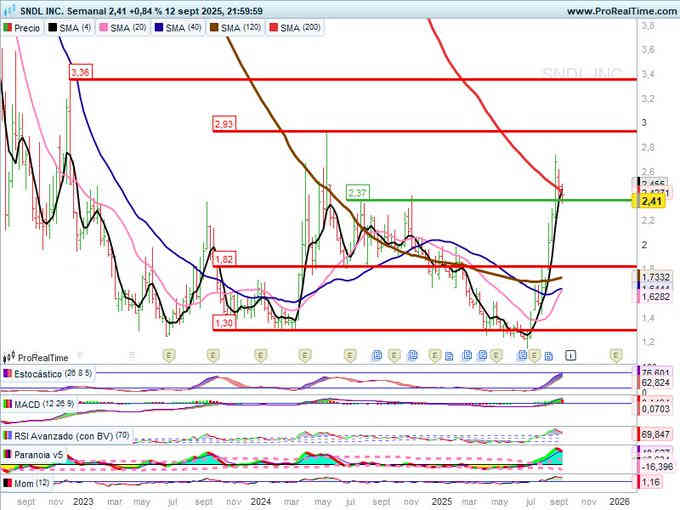Click the RSI Avanzado indicator settings icon
This screenshot has width=680, height=510.
pyautogui.click(x=7, y=436)
